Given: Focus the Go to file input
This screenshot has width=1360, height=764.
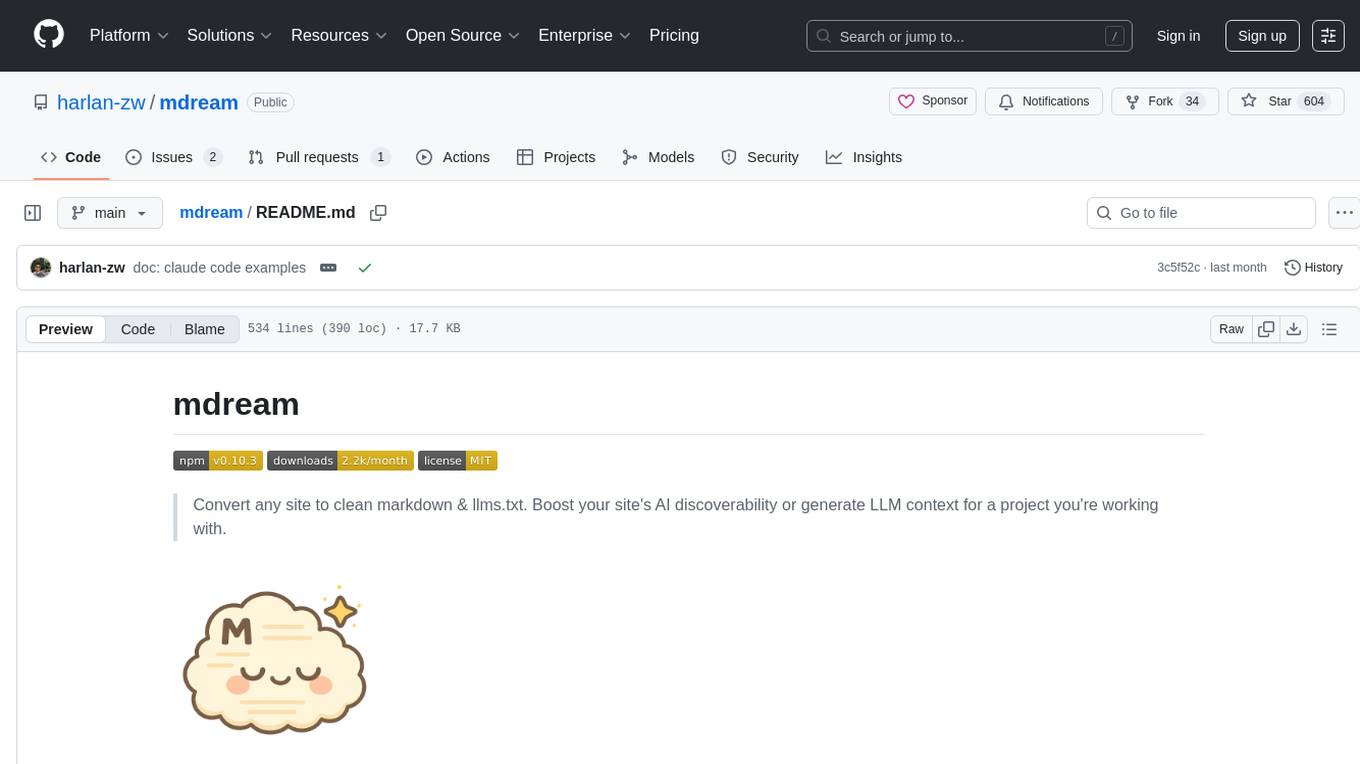Looking at the screenshot, I should click(x=1201, y=213).
